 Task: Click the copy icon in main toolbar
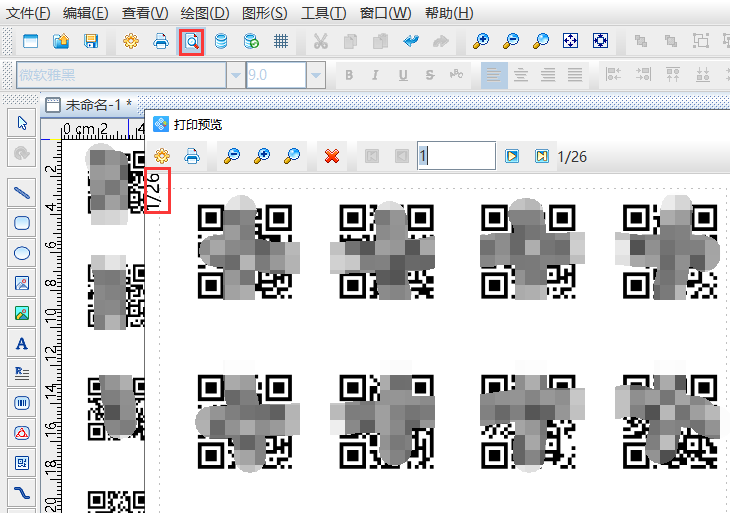350,41
